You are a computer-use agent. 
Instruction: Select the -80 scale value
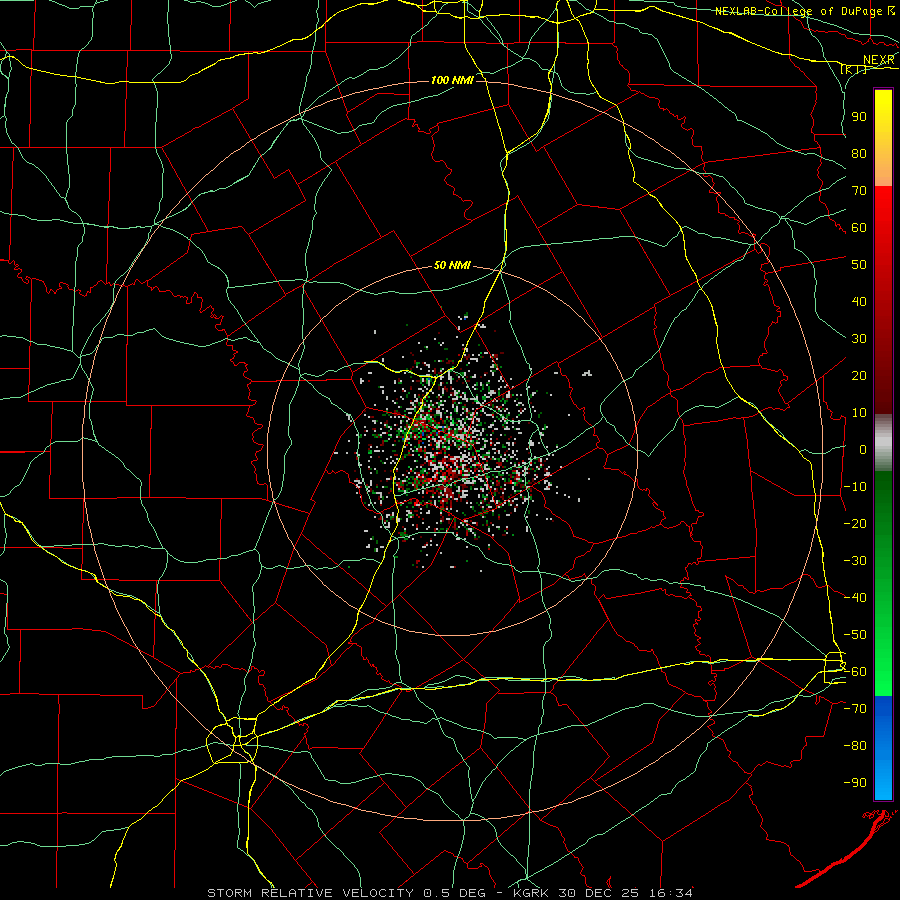[x=855, y=746]
